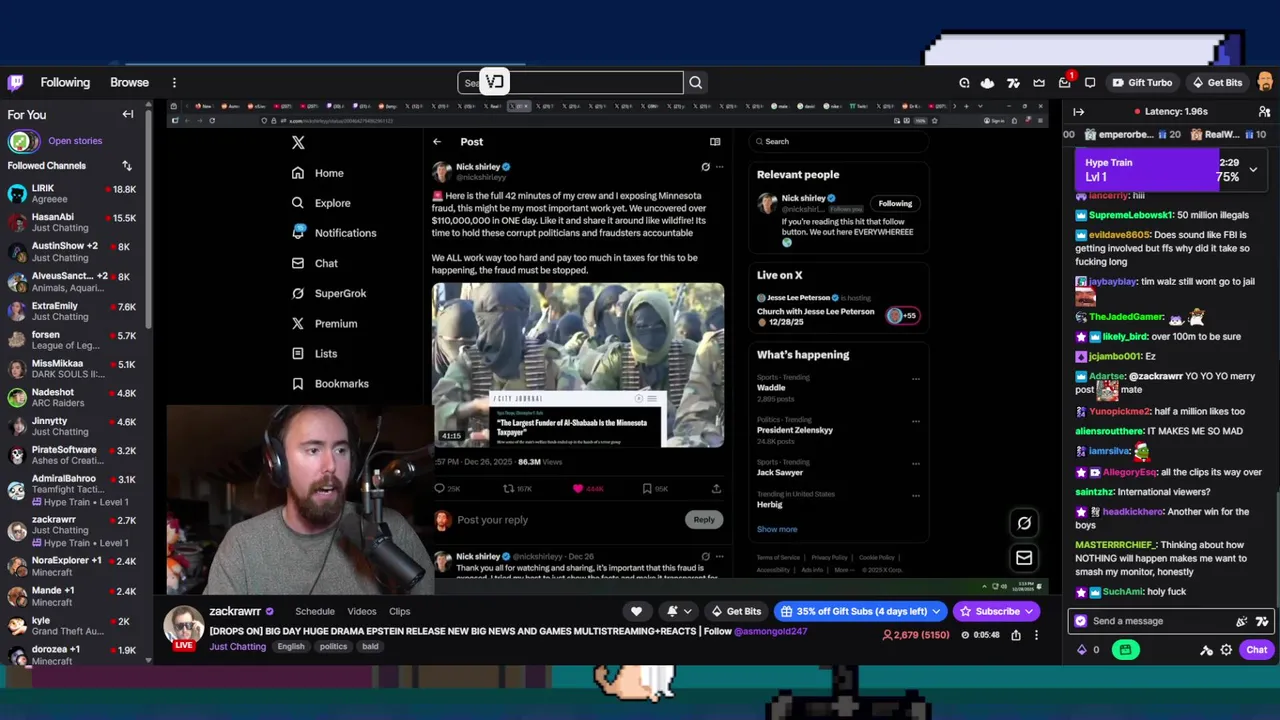The height and width of the screenshot is (720, 1280).
Task: Open the cowboy hat icon in top bar
Action: tap(988, 83)
